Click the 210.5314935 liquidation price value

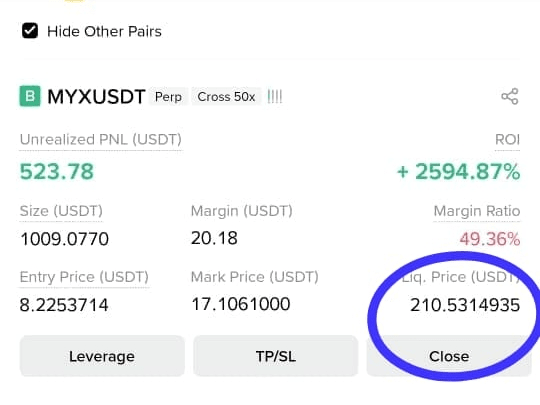(465, 305)
